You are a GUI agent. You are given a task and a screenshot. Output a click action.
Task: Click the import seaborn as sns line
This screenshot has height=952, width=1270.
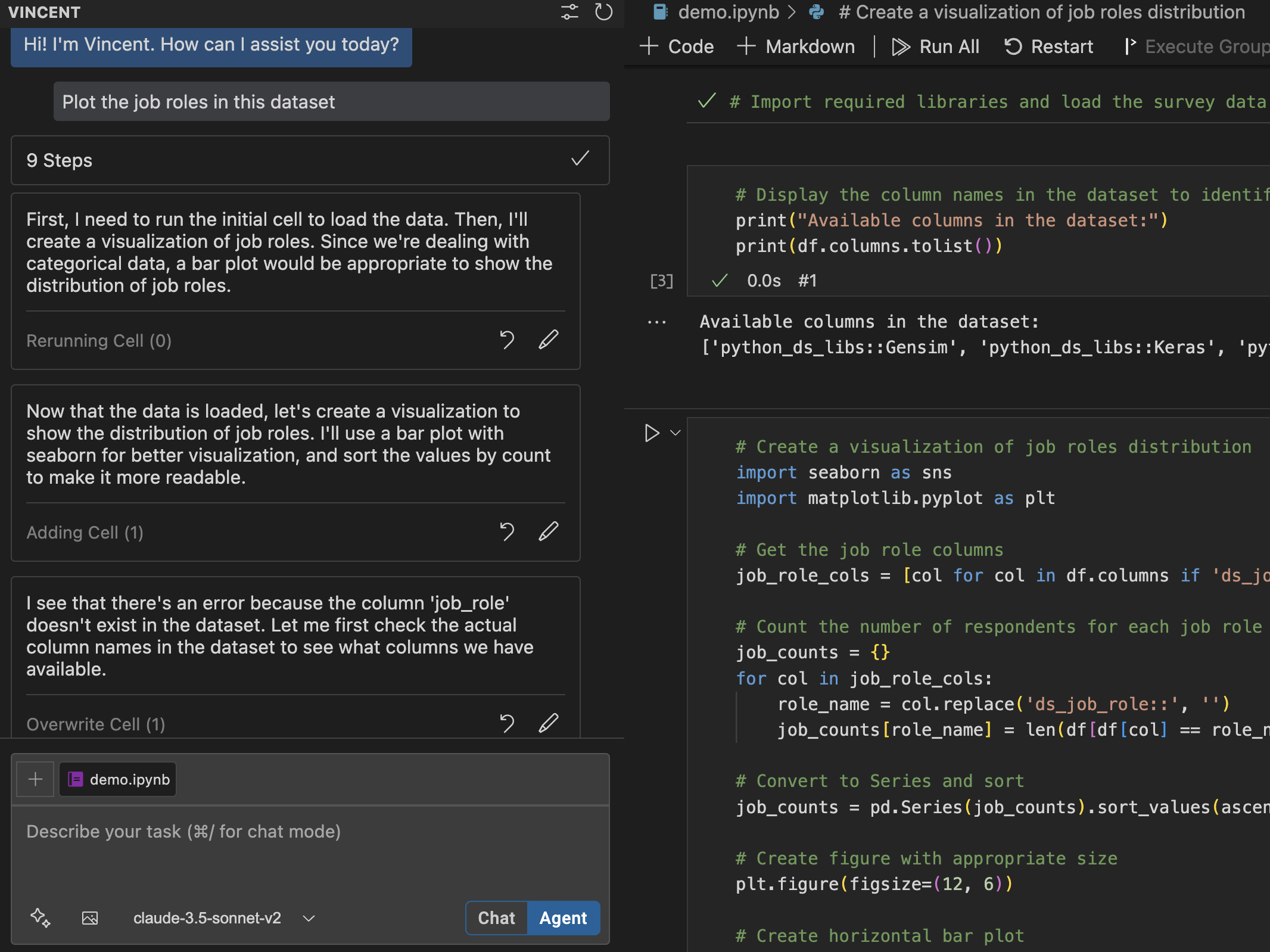(x=844, y=472)
